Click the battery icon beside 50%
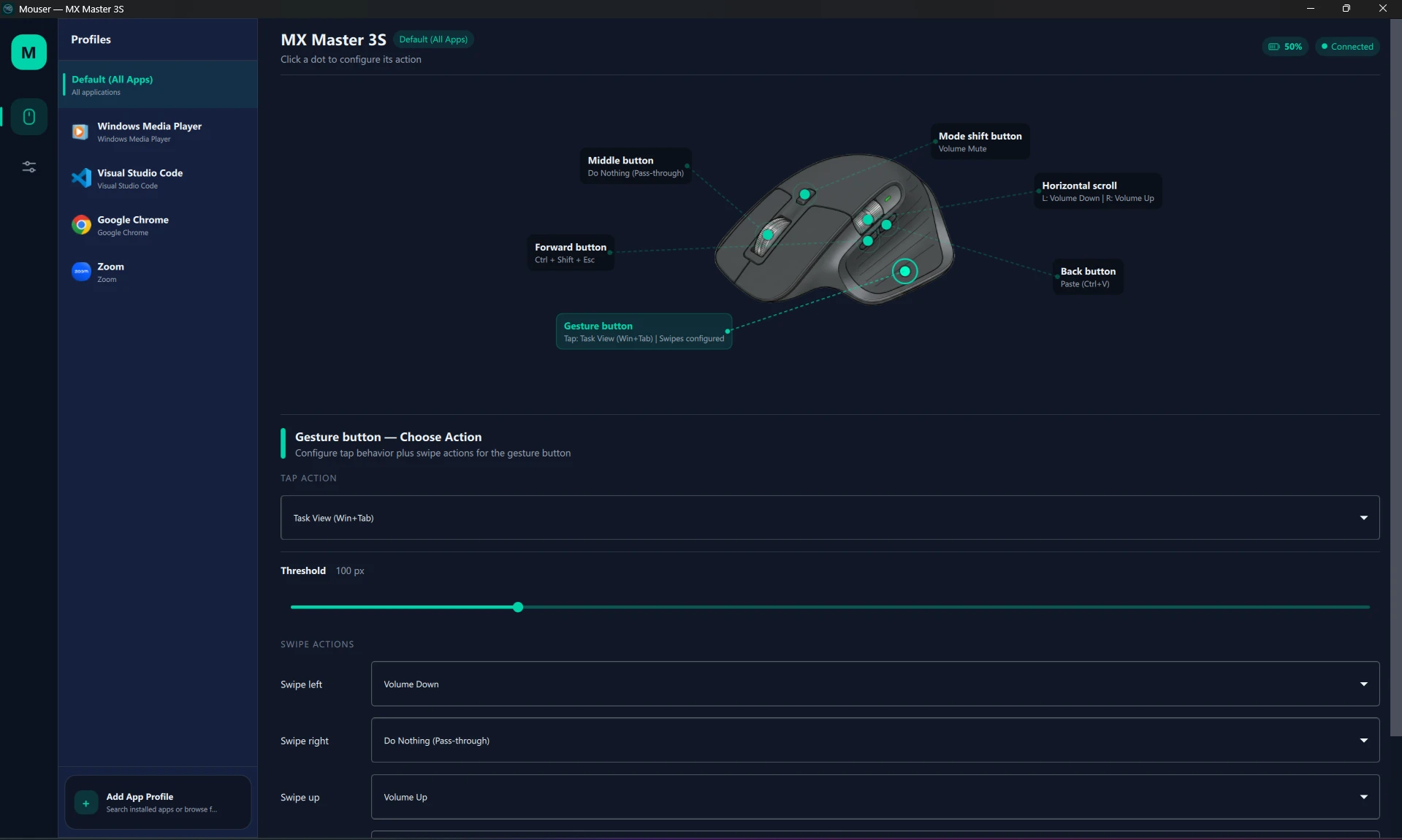The image size is (1402, 840). click(1273, 46)
